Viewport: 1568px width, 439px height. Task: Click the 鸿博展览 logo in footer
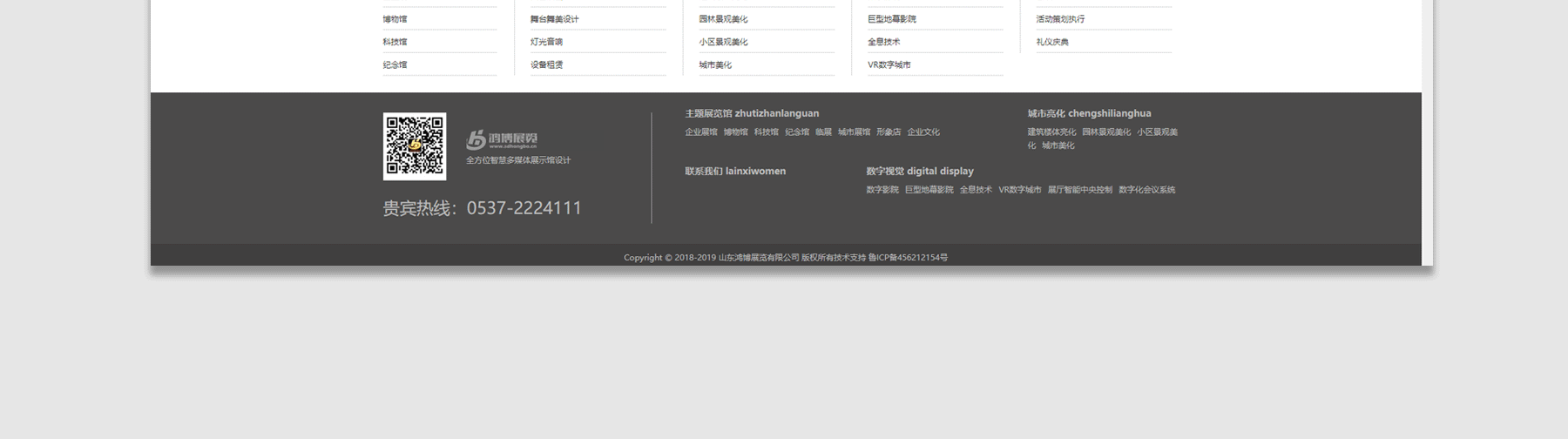click(x=502, y=139)
